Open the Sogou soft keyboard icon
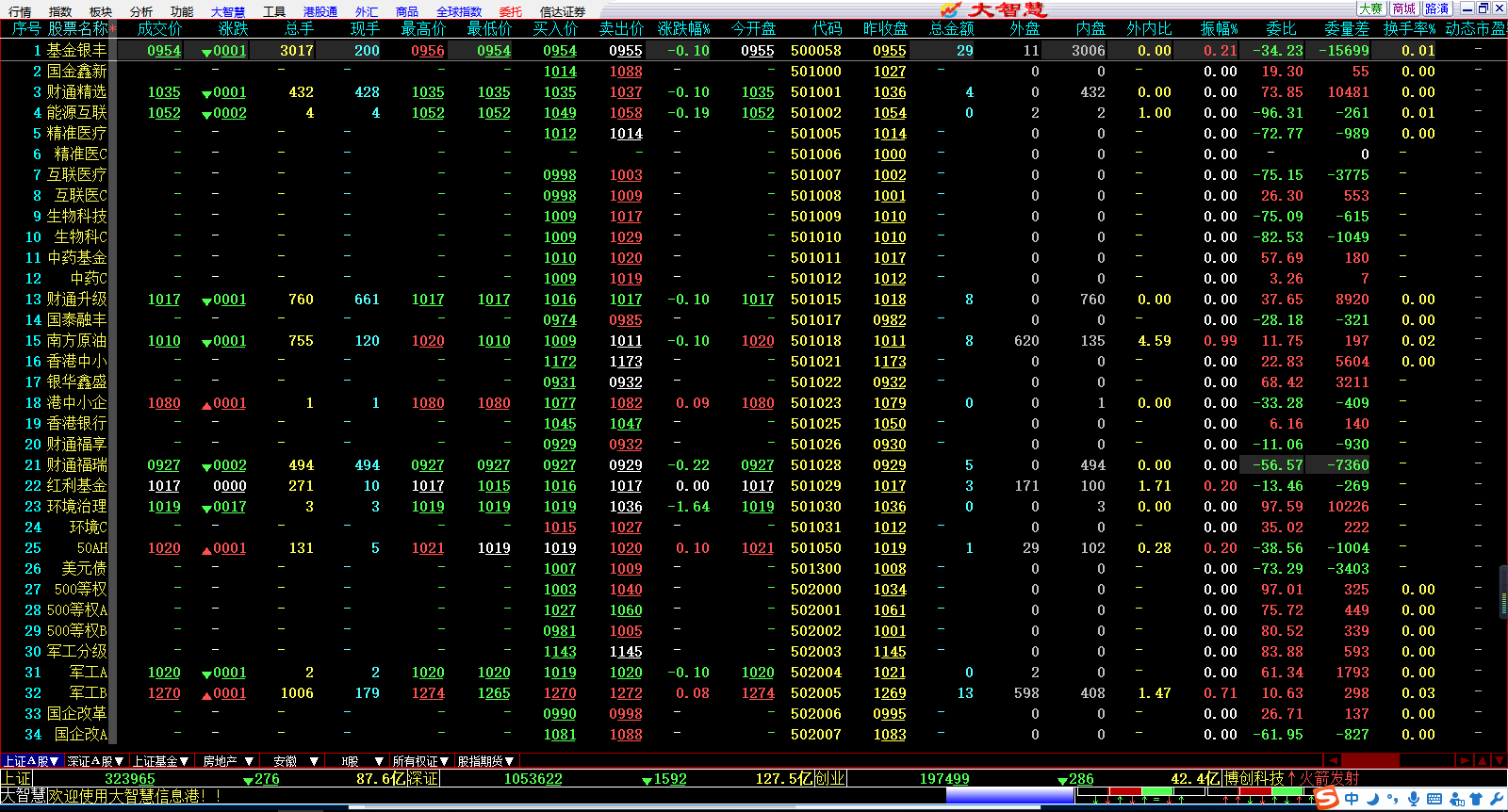 [1434, 800]
